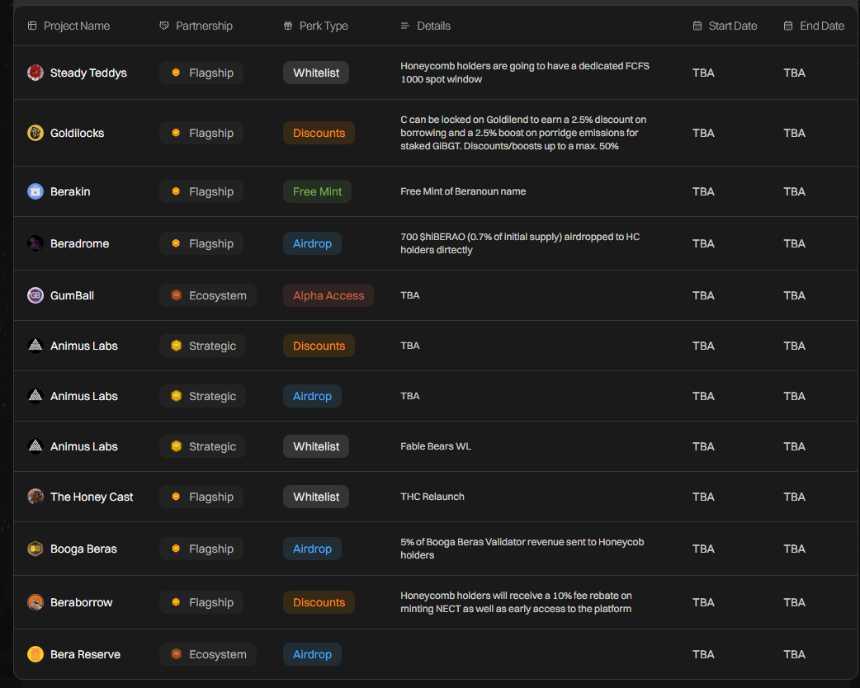860x688 pixels.
Task: Click The Honey Cast project logo
Action: [35, 497]
